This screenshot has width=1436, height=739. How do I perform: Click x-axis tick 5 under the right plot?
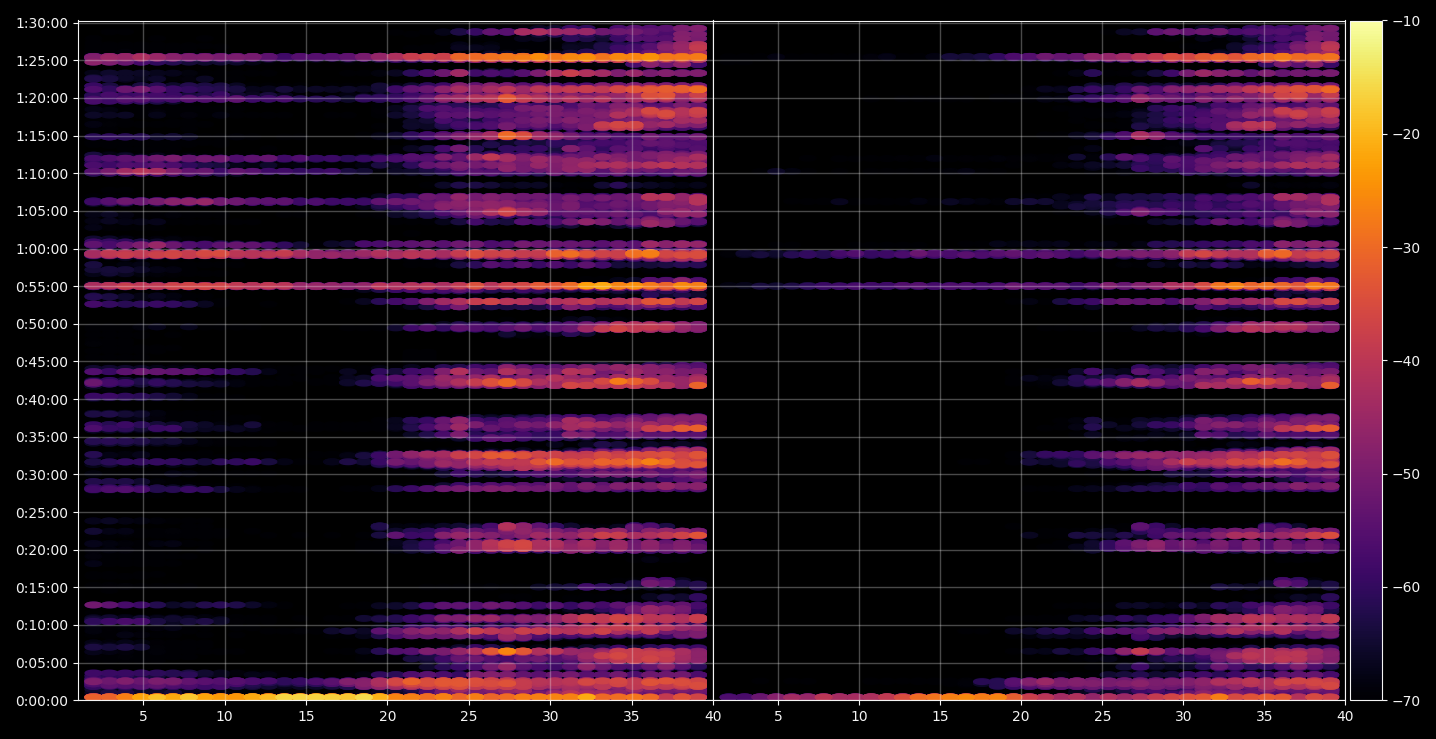[777, 716]
